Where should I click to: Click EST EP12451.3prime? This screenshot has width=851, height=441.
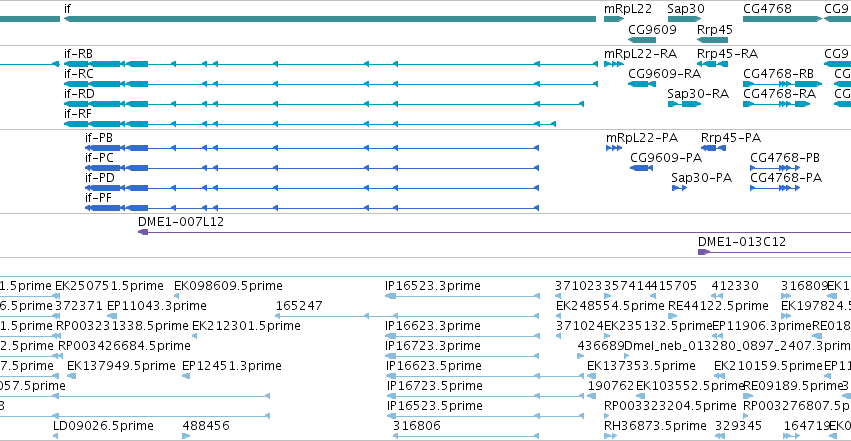pyautogui.click(x=232, y=366)
